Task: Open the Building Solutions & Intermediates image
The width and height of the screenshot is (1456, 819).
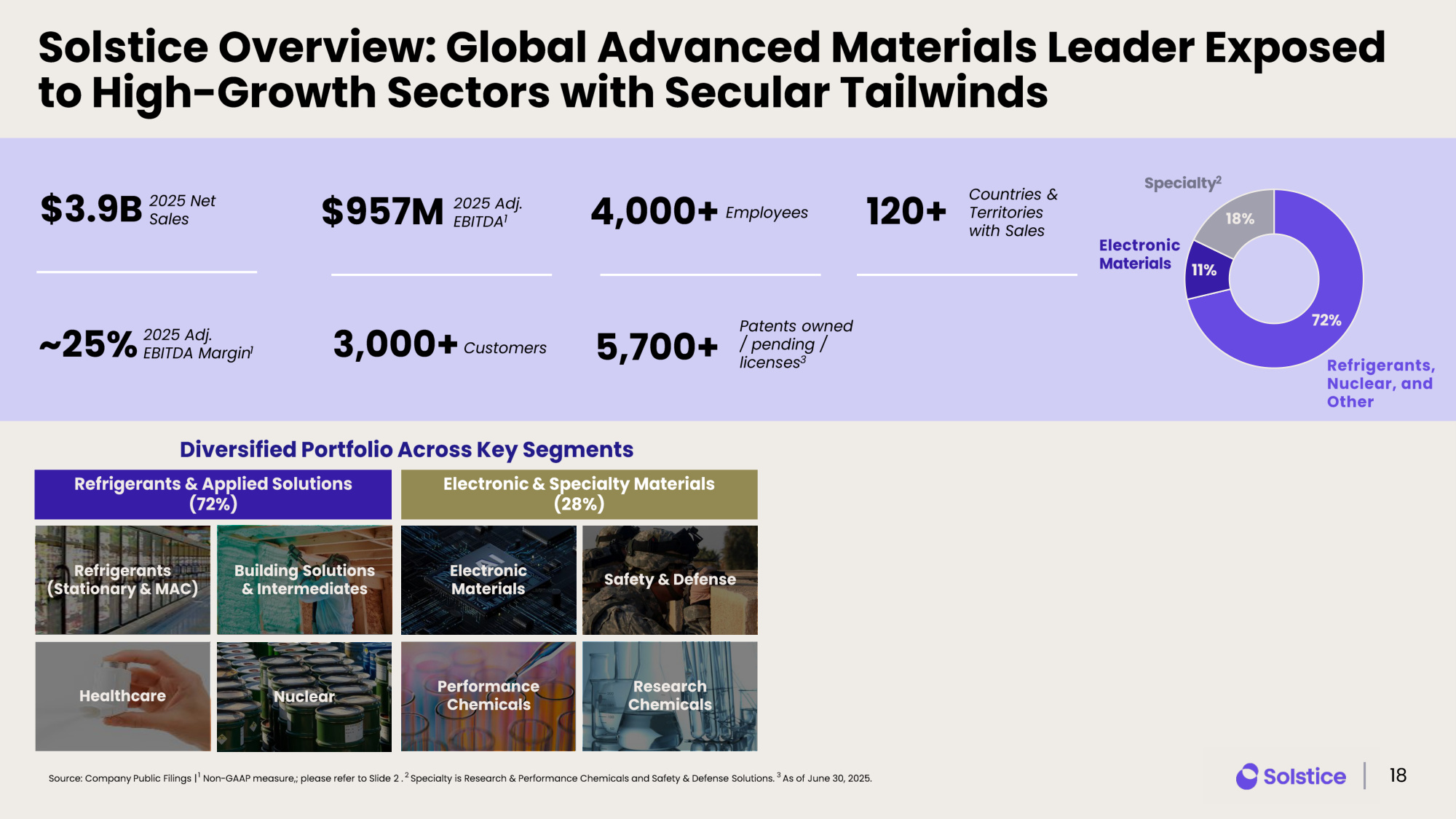Action: (304, 579)
